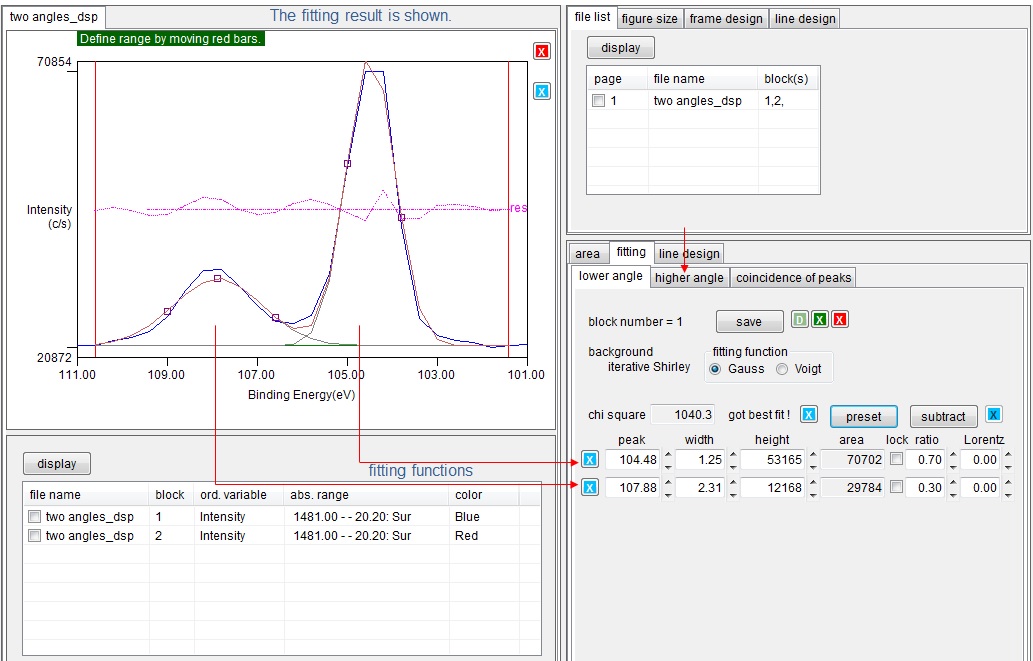1033x661 pixels.
Task: Click blue X right of subtract button
Action: tap(993, 415)
